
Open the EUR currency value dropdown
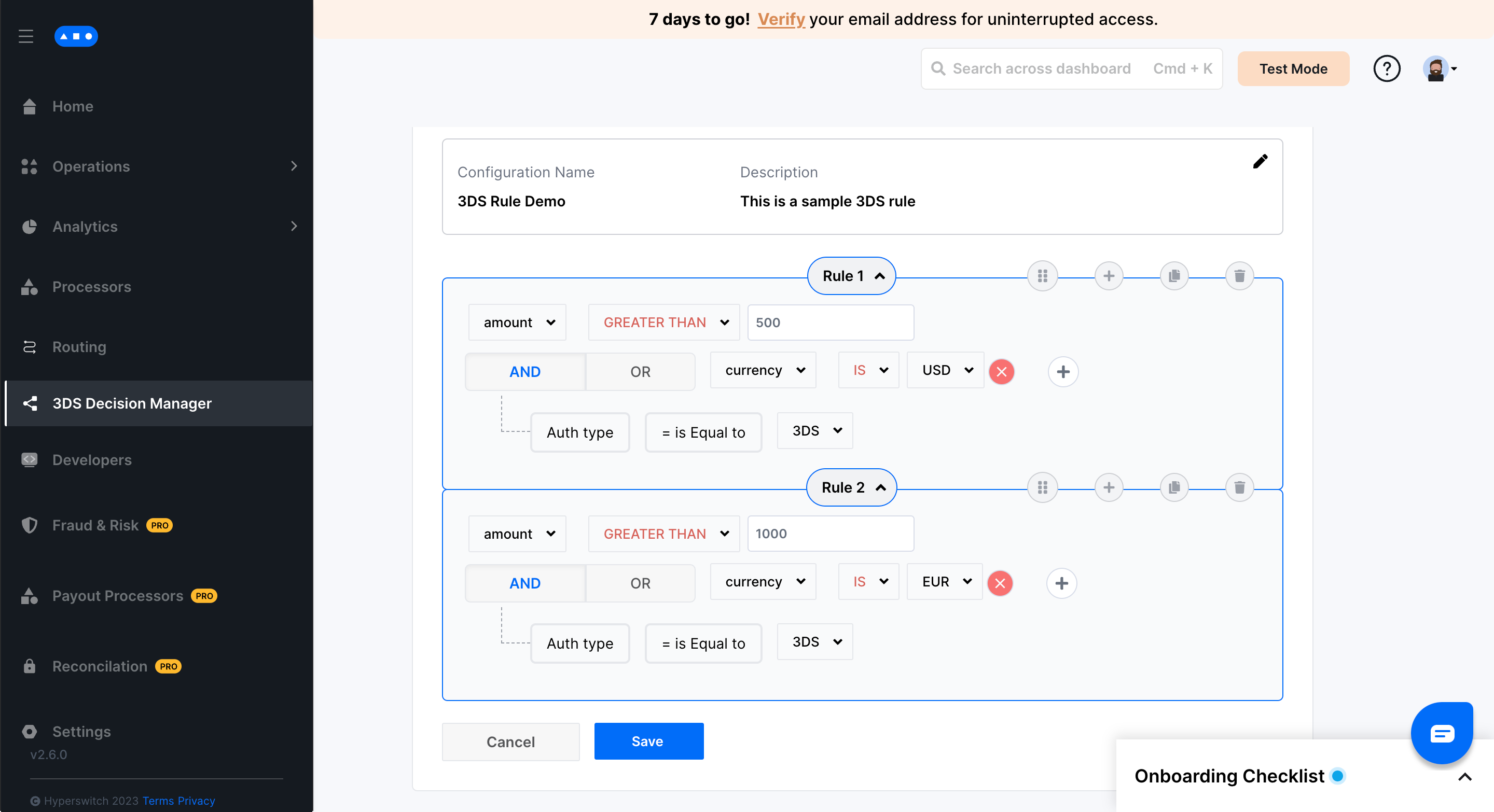pyautogui.click(x=945, y=582)
